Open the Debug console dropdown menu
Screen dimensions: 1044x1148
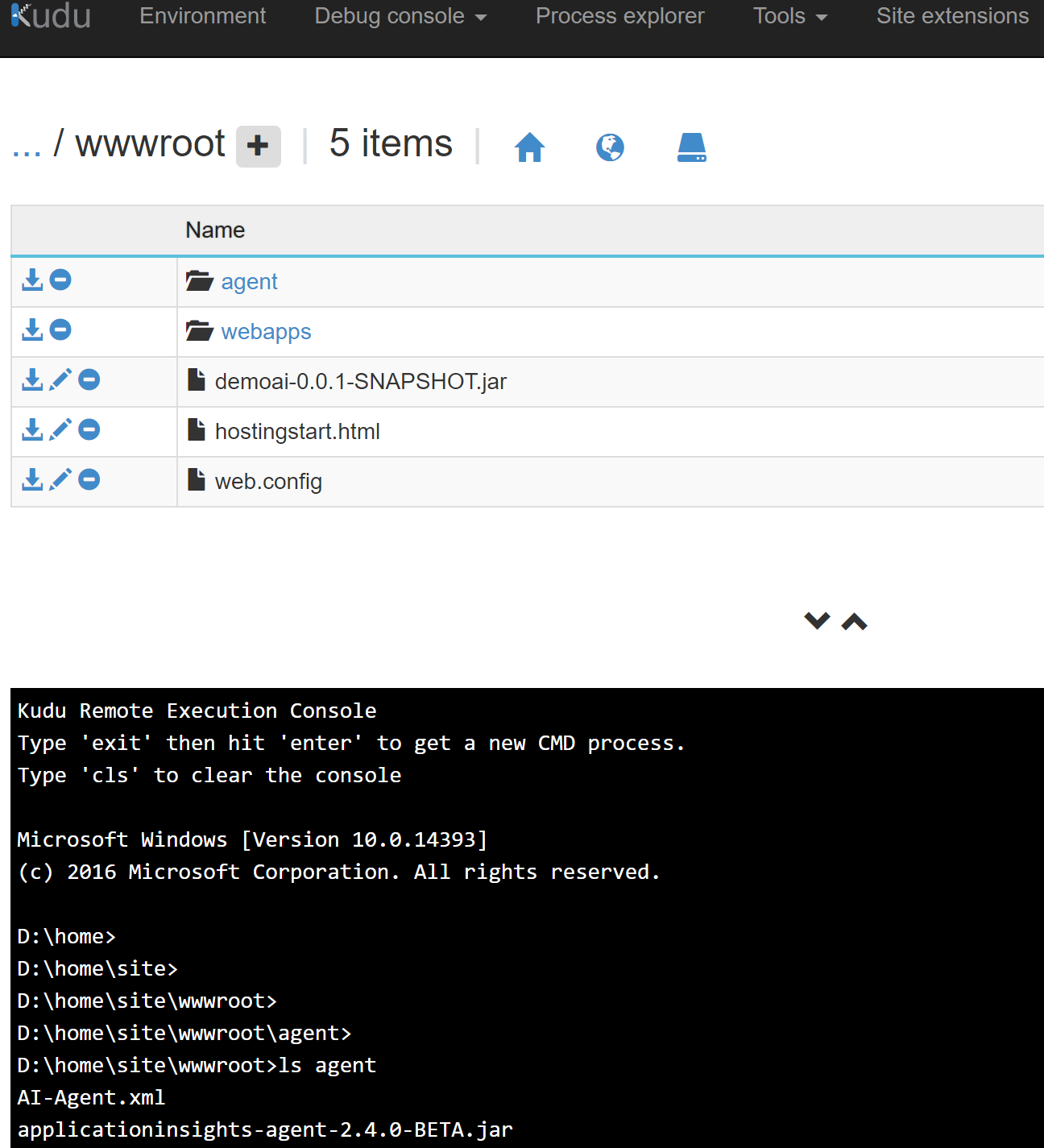pyautogui.click(x=400, y=16)
